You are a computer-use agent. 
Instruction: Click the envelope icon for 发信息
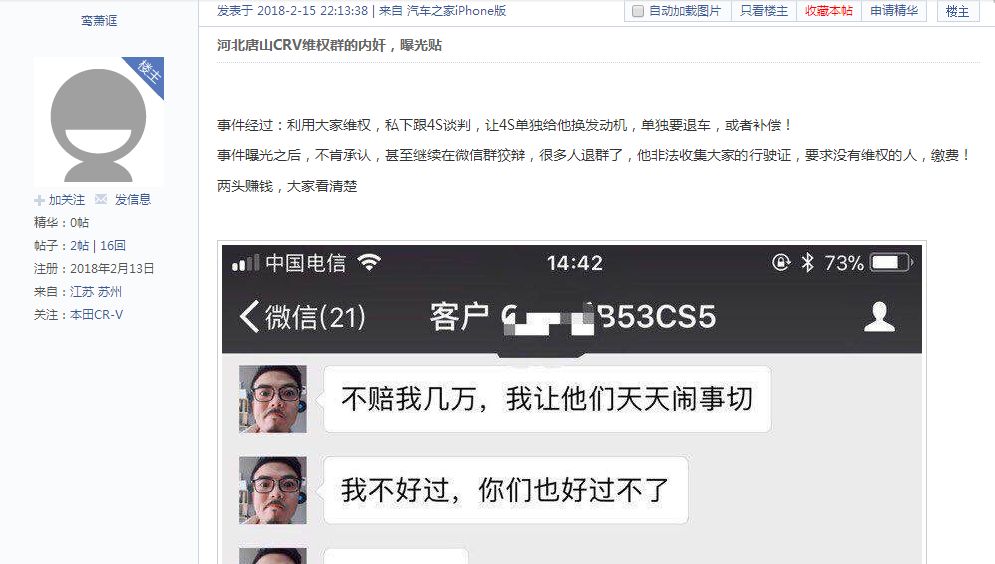tap(101, 199)
